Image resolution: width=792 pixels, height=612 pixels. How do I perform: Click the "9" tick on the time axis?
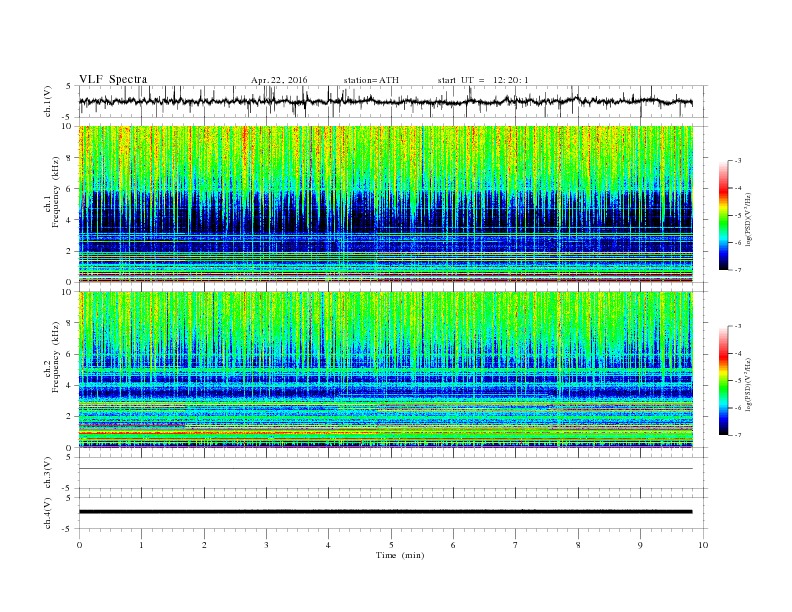640,545
